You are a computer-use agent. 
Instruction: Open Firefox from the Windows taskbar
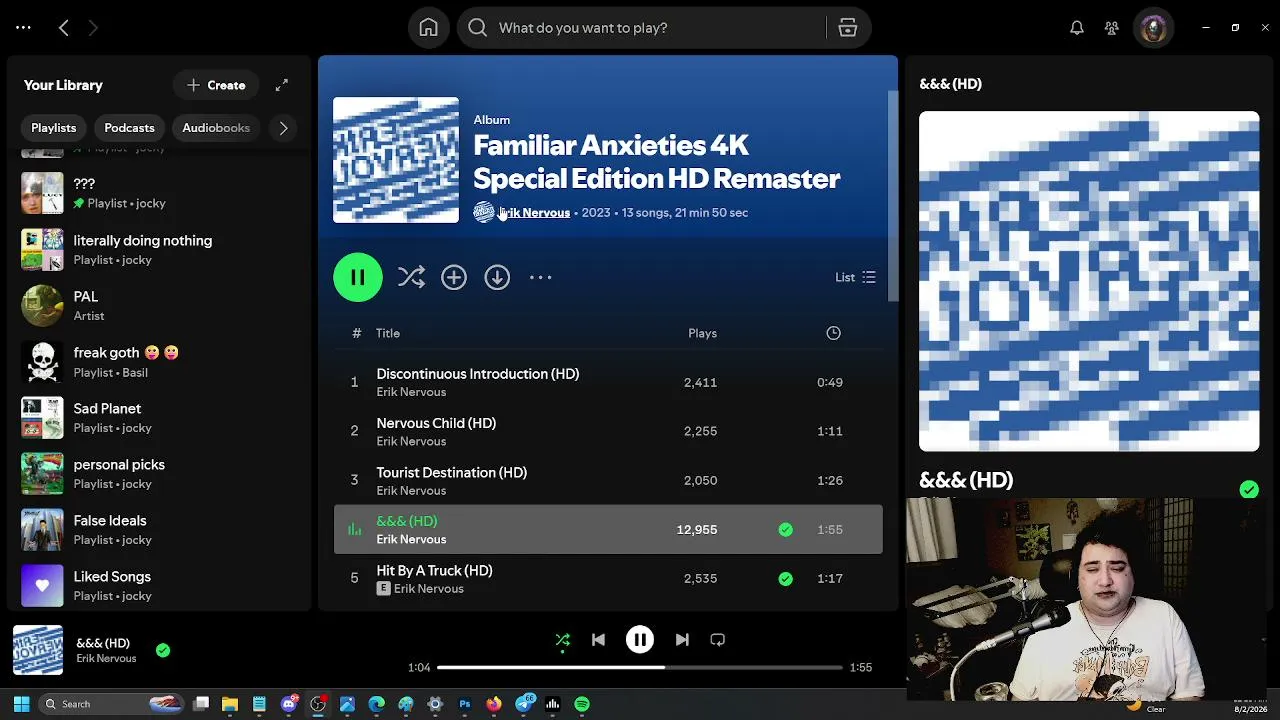point(494,704)
